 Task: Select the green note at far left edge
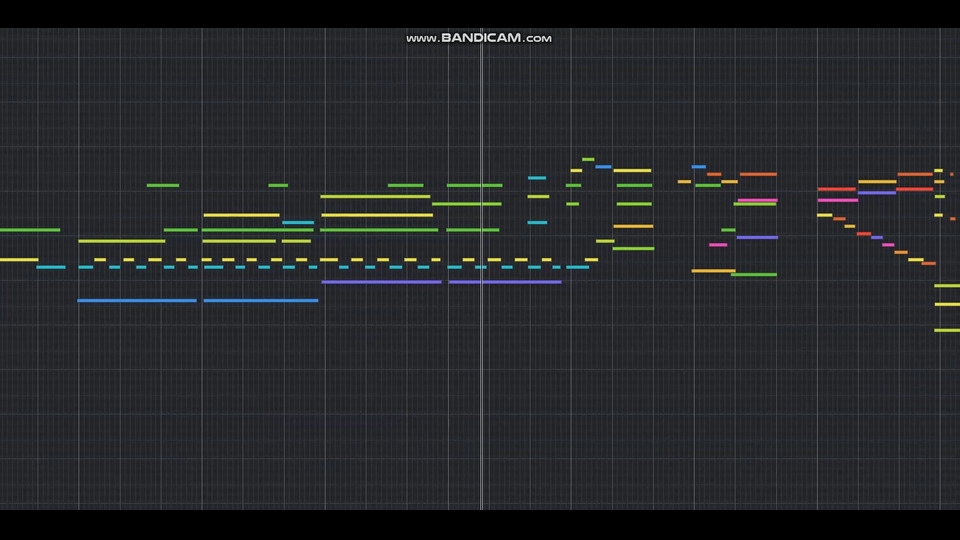[30, 230]
